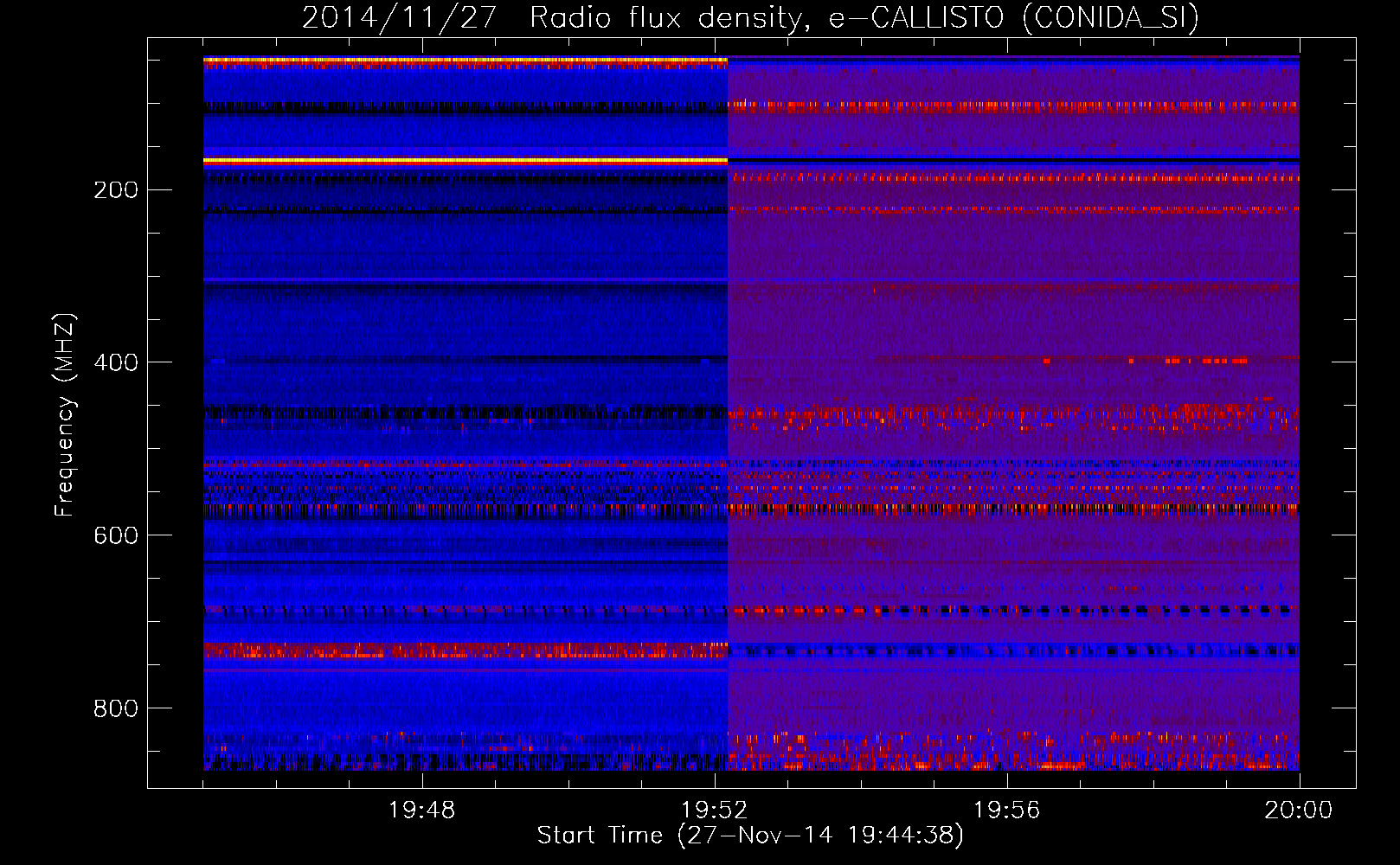This screenshot has height=865, width=1400.
Task: Click the 800 frequency tick label
Action: coord(116,708)
